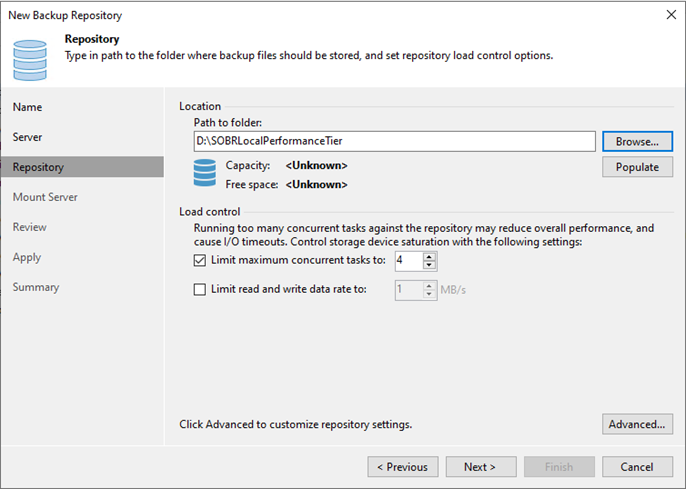Click the Path to folder label
This screenshot has height=489, width=686.
228,122
